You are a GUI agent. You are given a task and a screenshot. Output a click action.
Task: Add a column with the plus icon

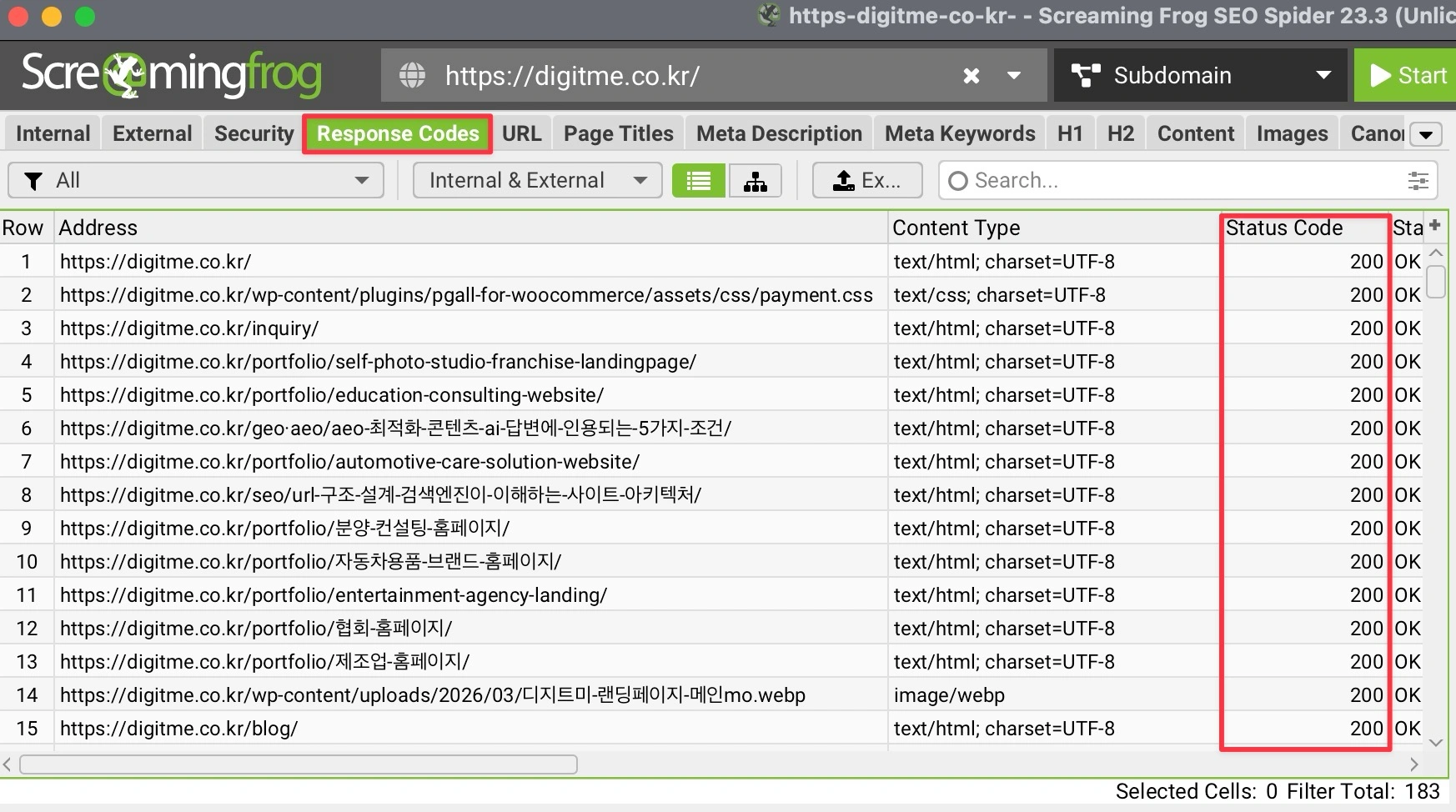(1435, 225)
